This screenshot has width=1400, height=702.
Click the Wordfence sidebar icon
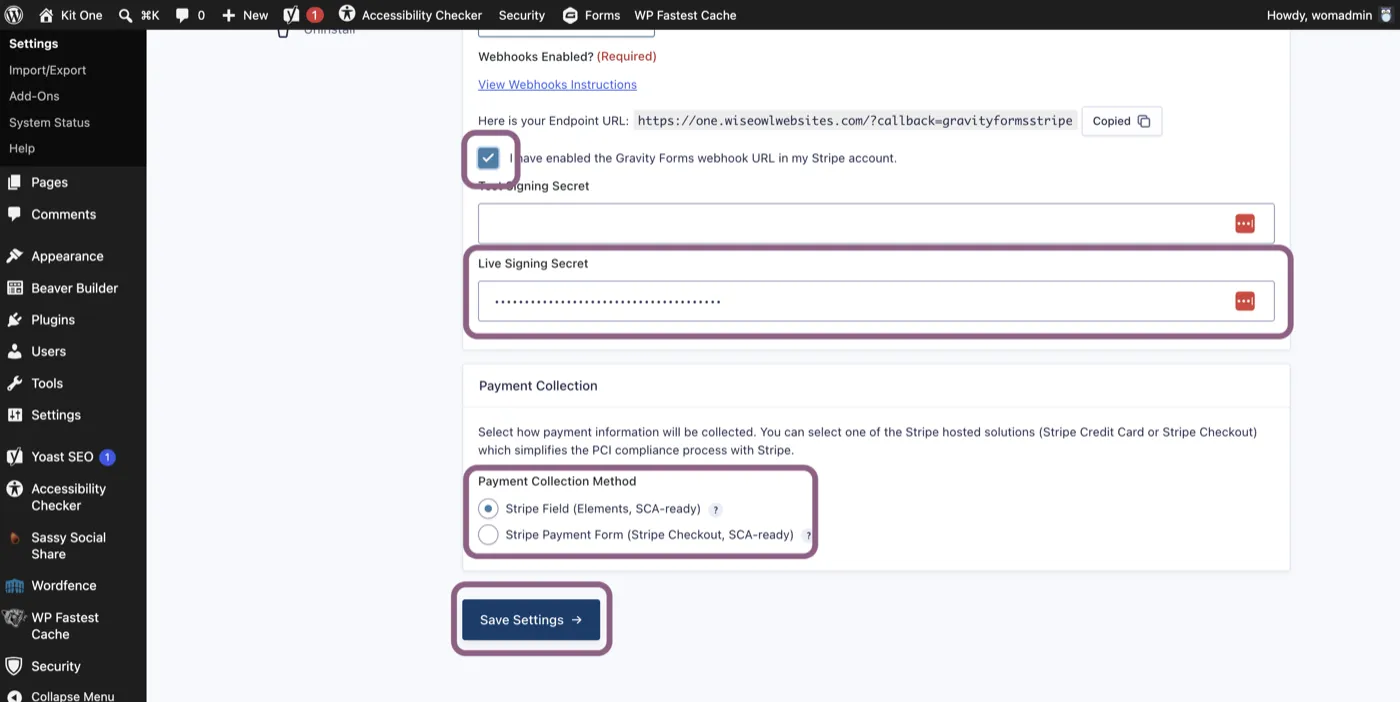coord(14,586)
